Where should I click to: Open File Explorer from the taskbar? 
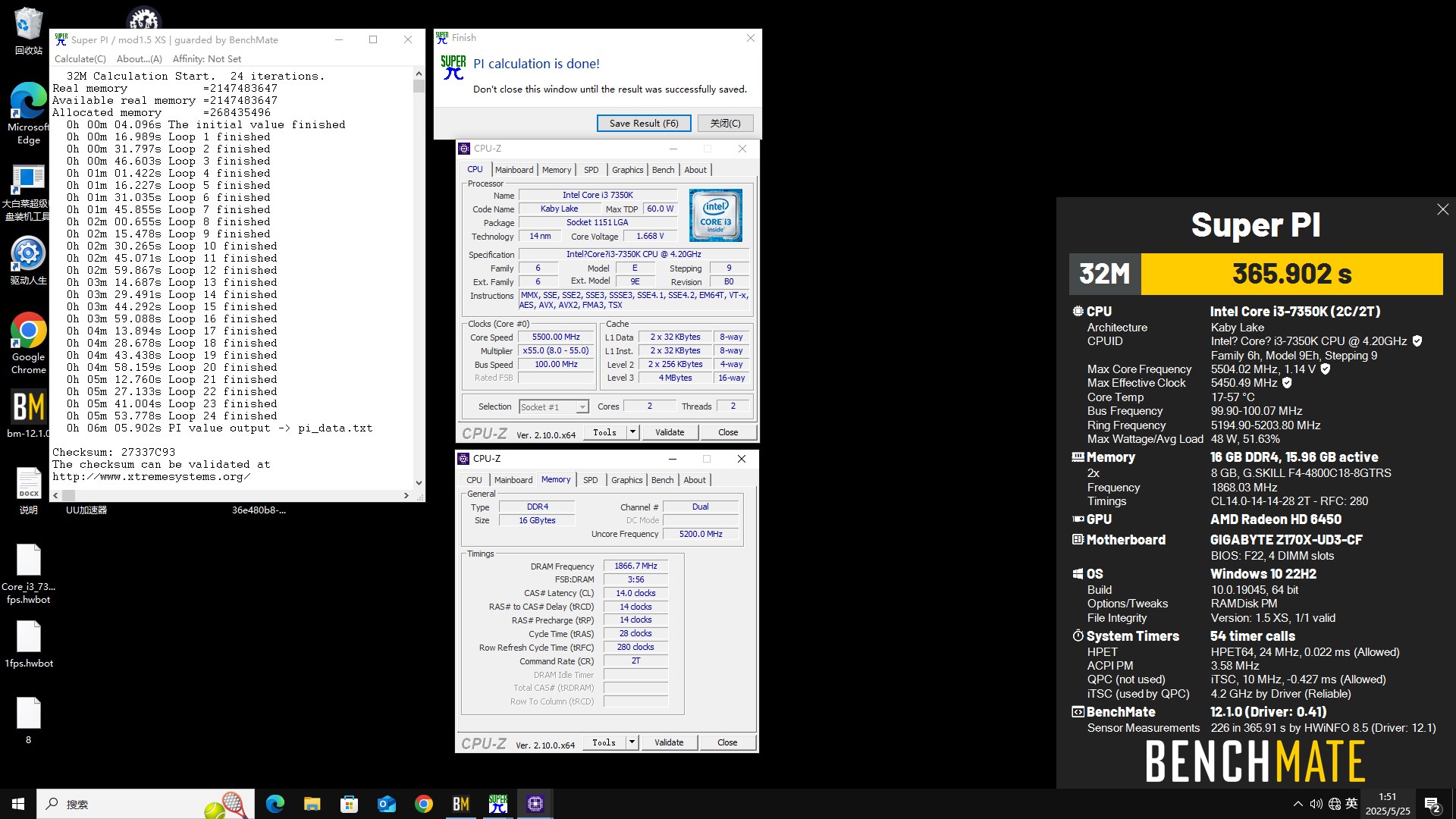point(312,804)
